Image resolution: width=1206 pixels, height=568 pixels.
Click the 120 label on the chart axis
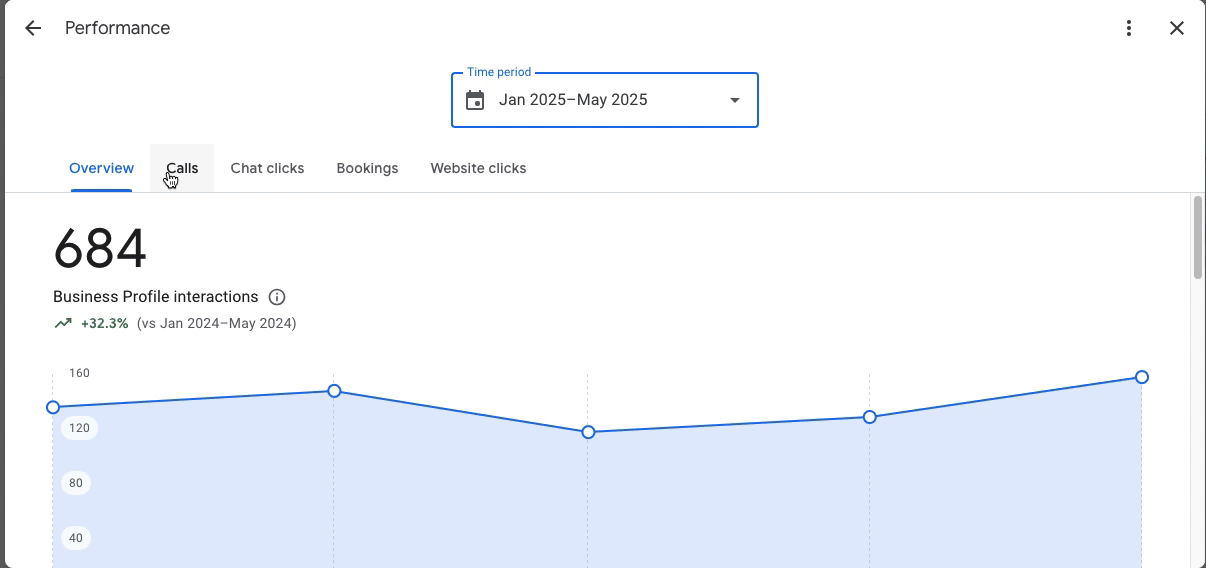click(x=79, y=428)
